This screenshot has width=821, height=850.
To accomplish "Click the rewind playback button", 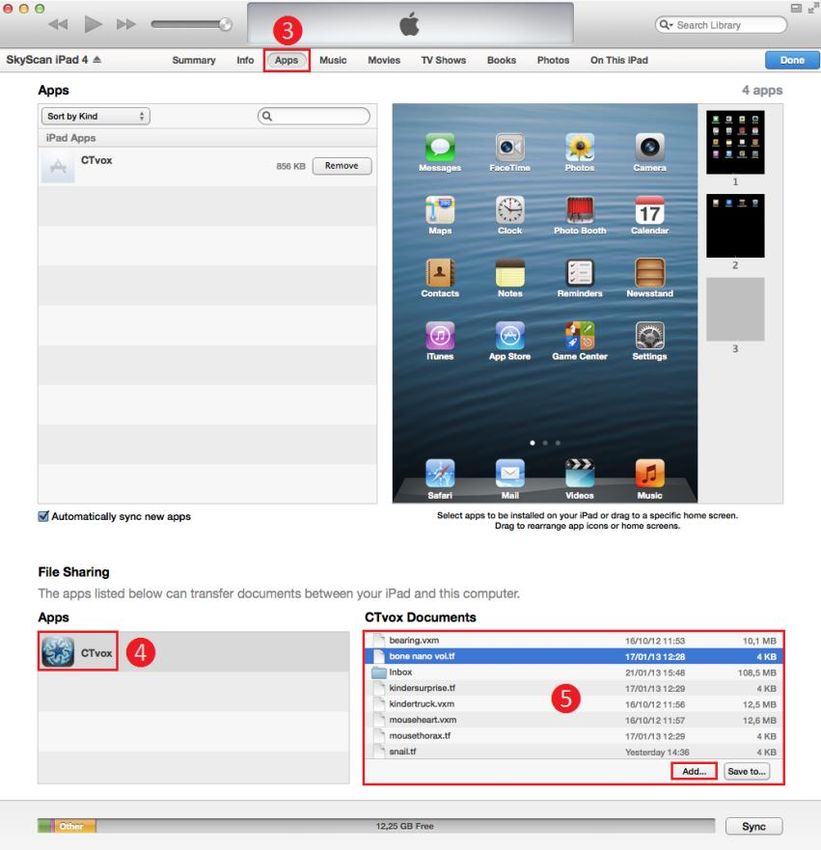I will point(58,24).
